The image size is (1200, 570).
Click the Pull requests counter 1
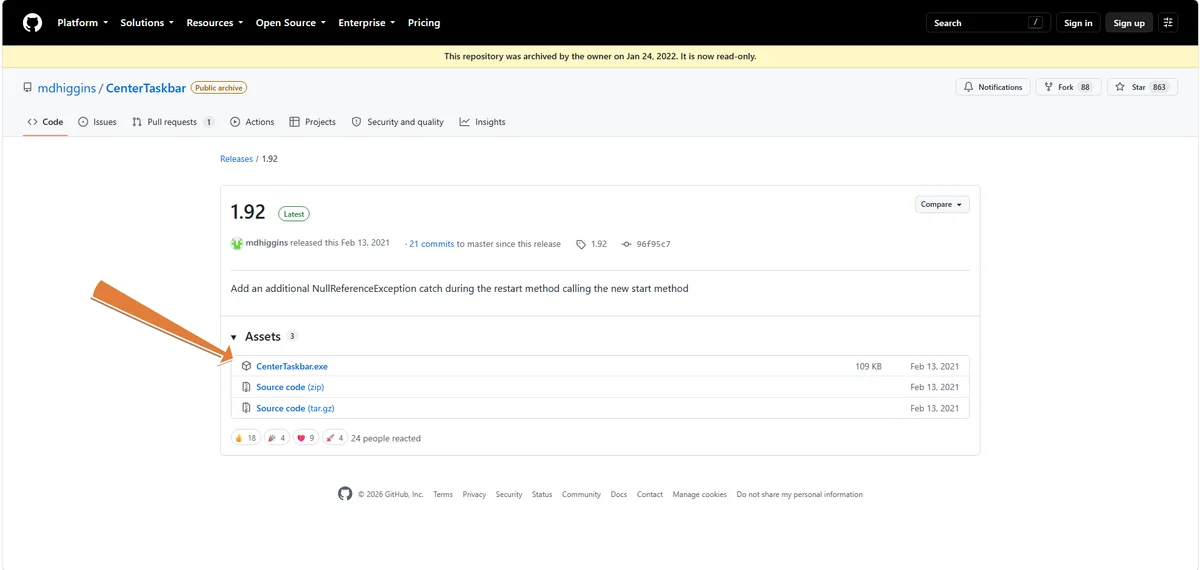click(208, 122)
